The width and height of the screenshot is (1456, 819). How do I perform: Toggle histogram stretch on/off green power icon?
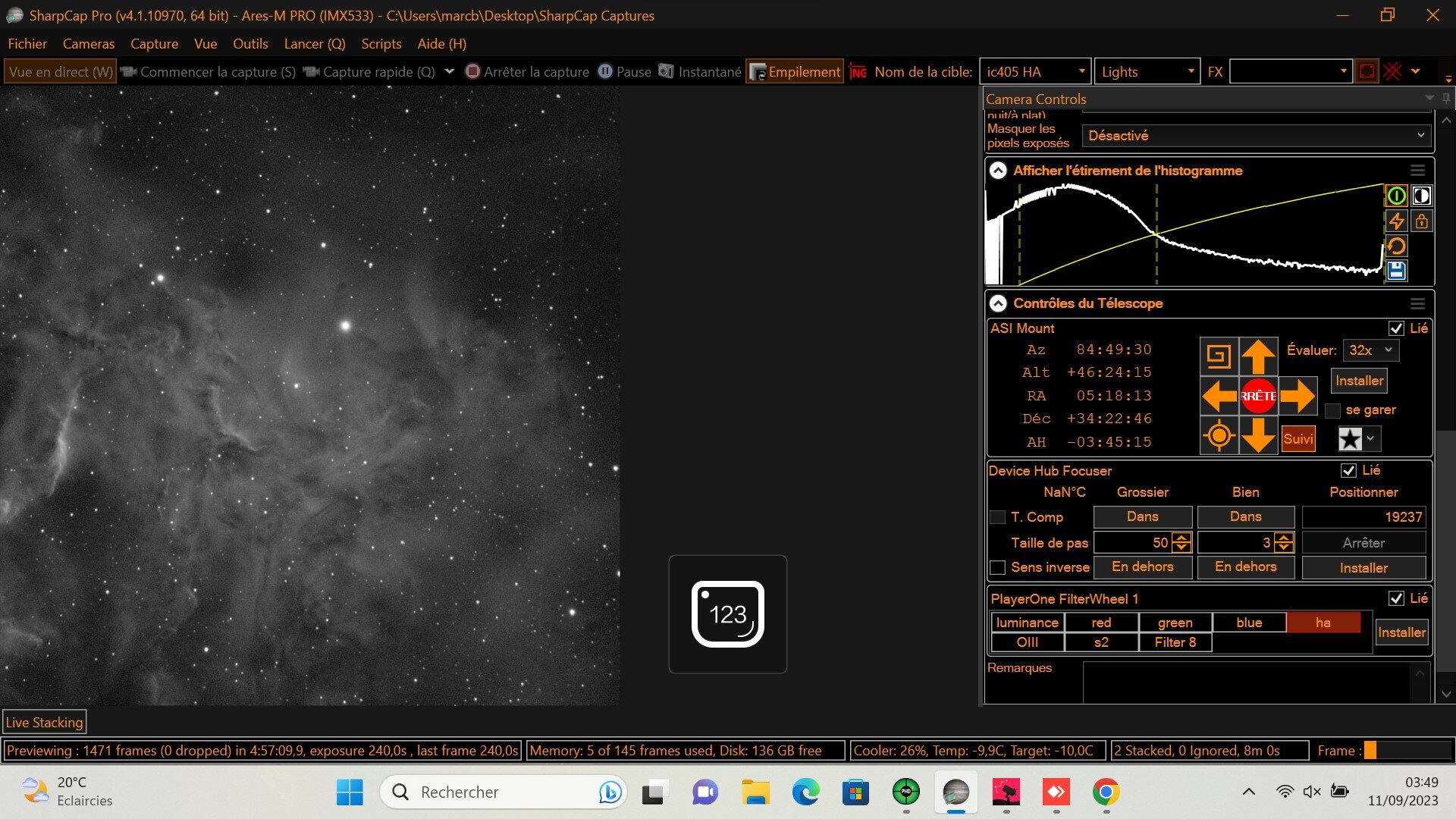[x=1396, y=196]
